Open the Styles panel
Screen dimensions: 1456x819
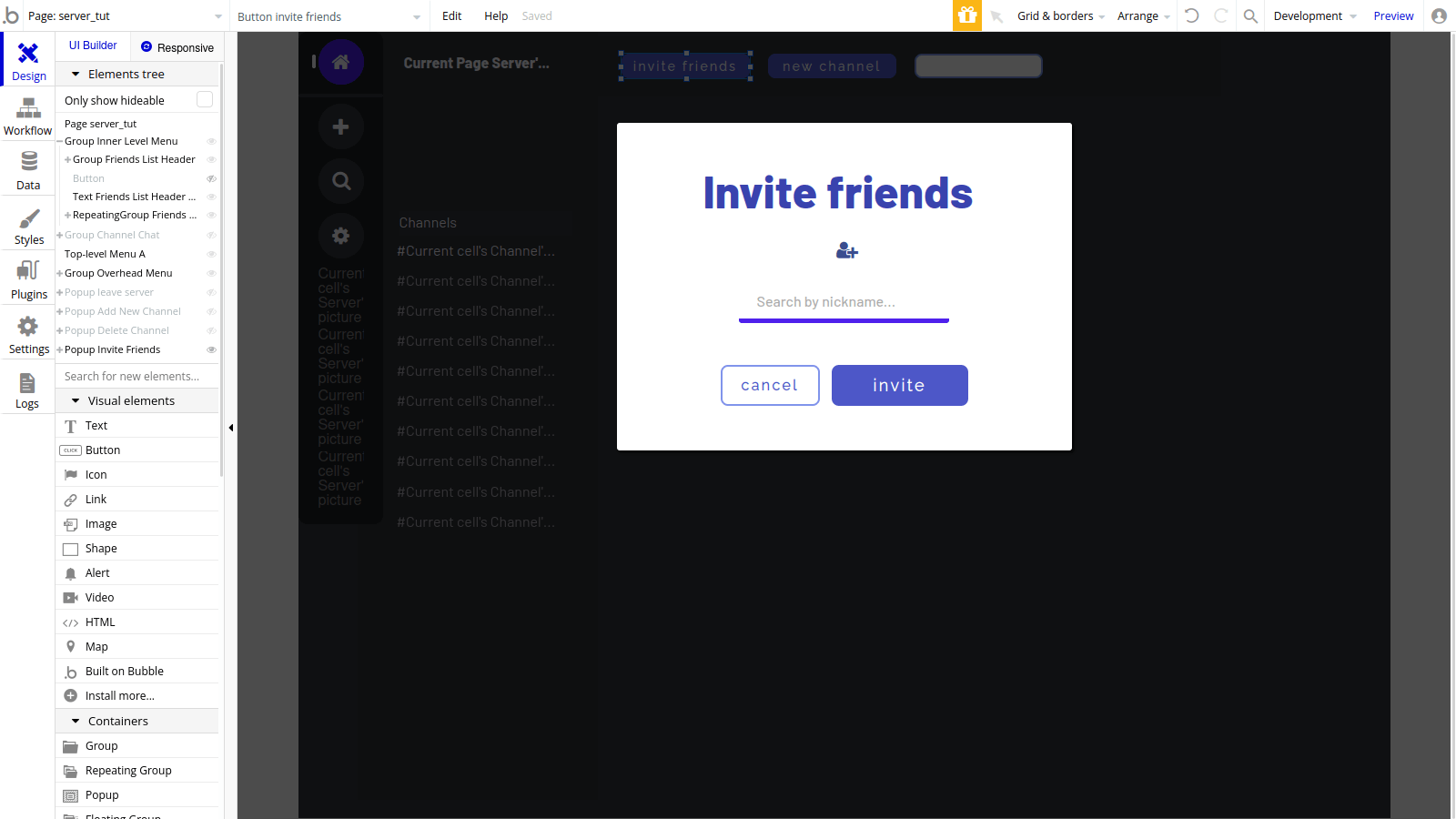click(27, 226)
